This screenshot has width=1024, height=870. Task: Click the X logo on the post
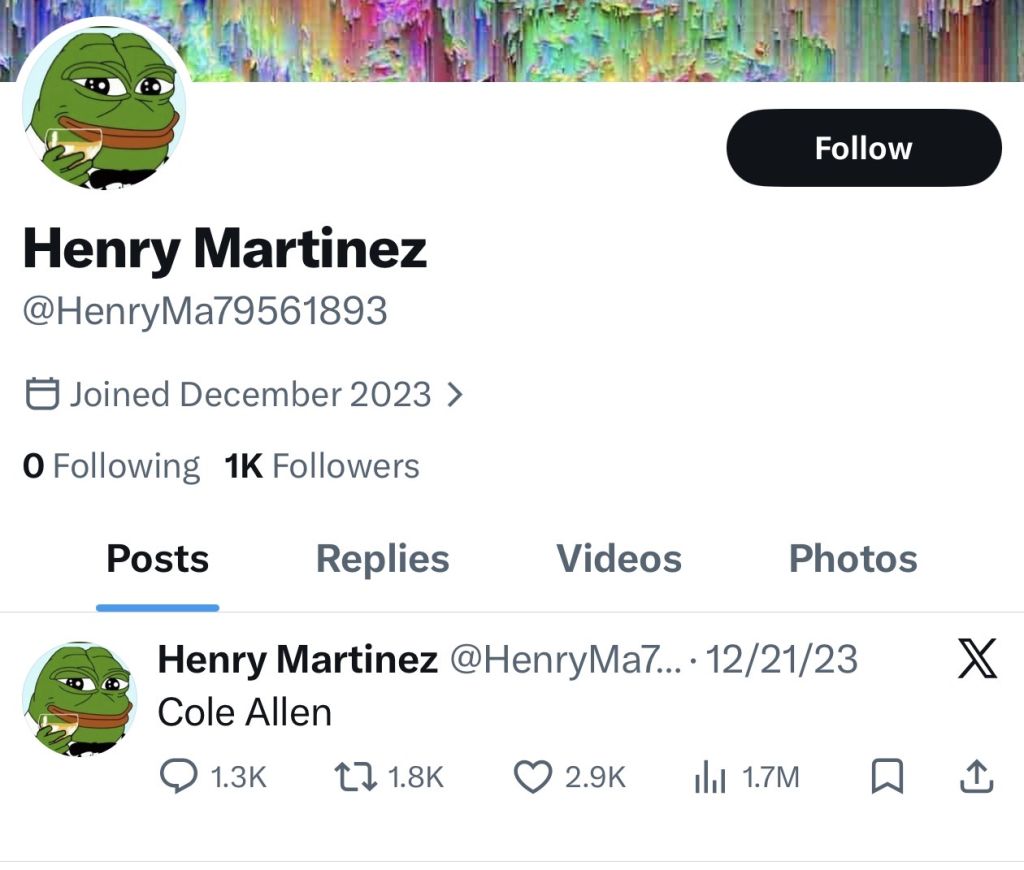(x=975, y=659)
